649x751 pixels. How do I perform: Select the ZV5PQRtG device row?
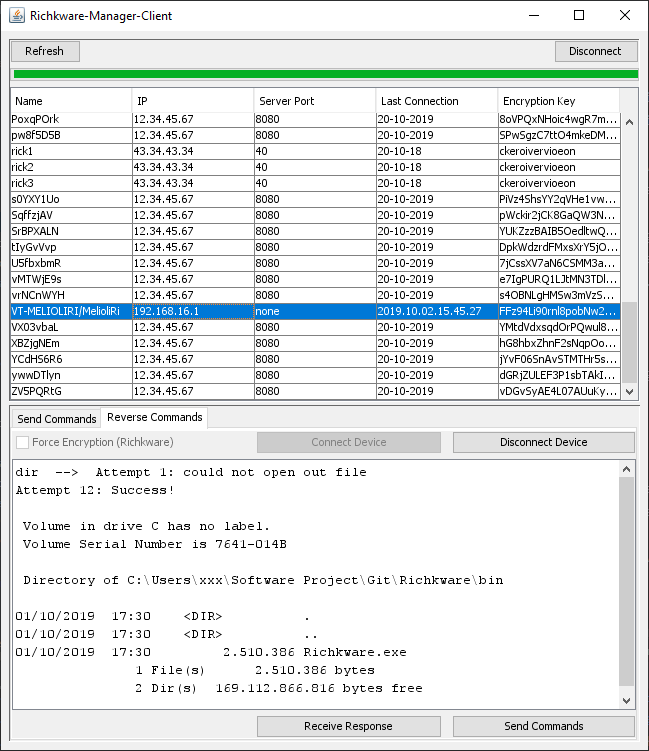316,391
